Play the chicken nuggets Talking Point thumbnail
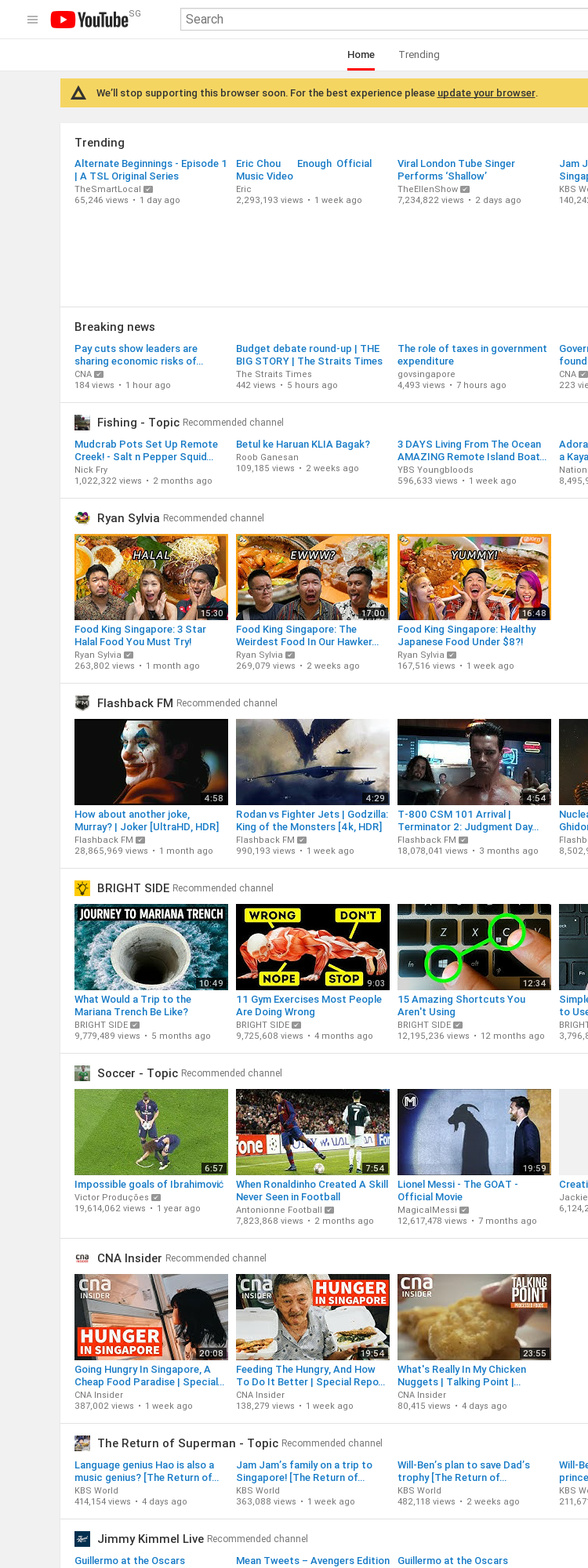The height and width of the screenshot is (1568, 588). (474, 1317)
